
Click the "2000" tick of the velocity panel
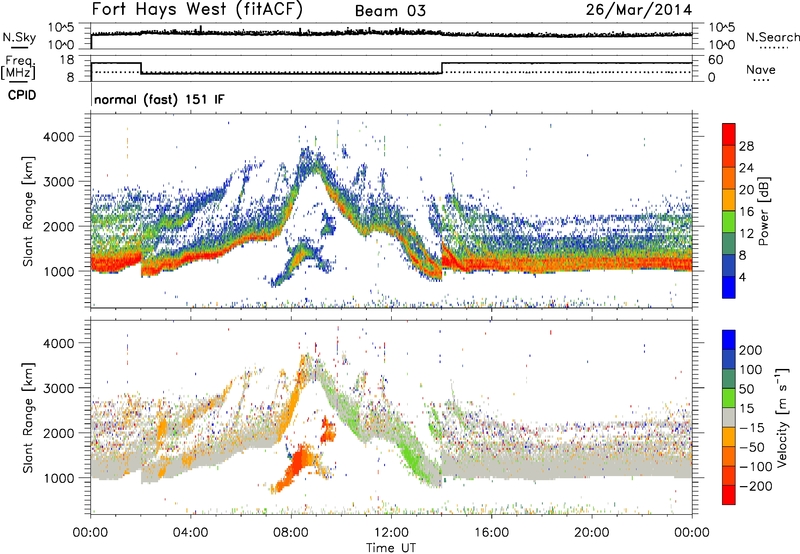58,433
